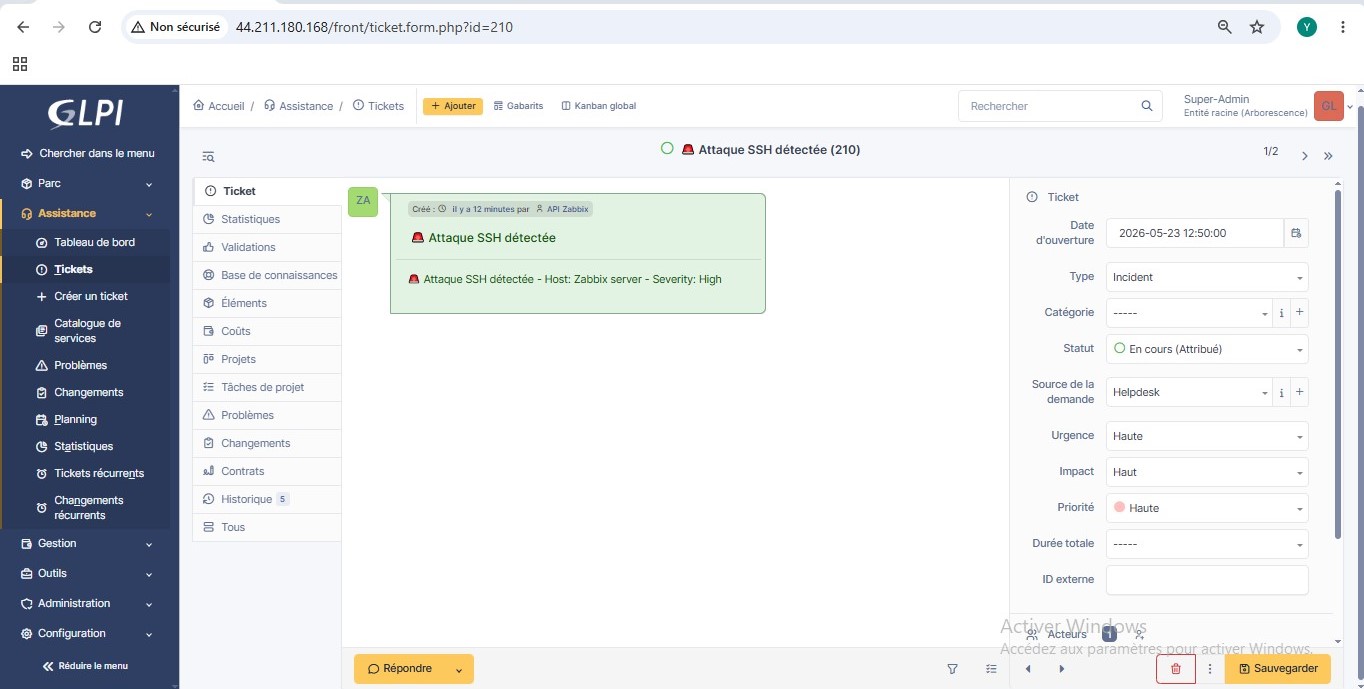
Task: Click the GLPI logo
Action: tap(87, 113)
